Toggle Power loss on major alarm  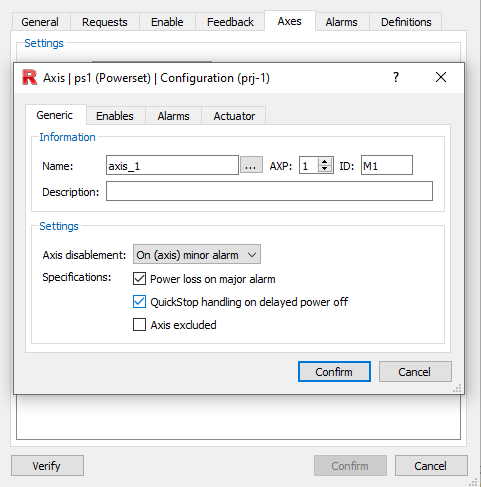(139, 279)
